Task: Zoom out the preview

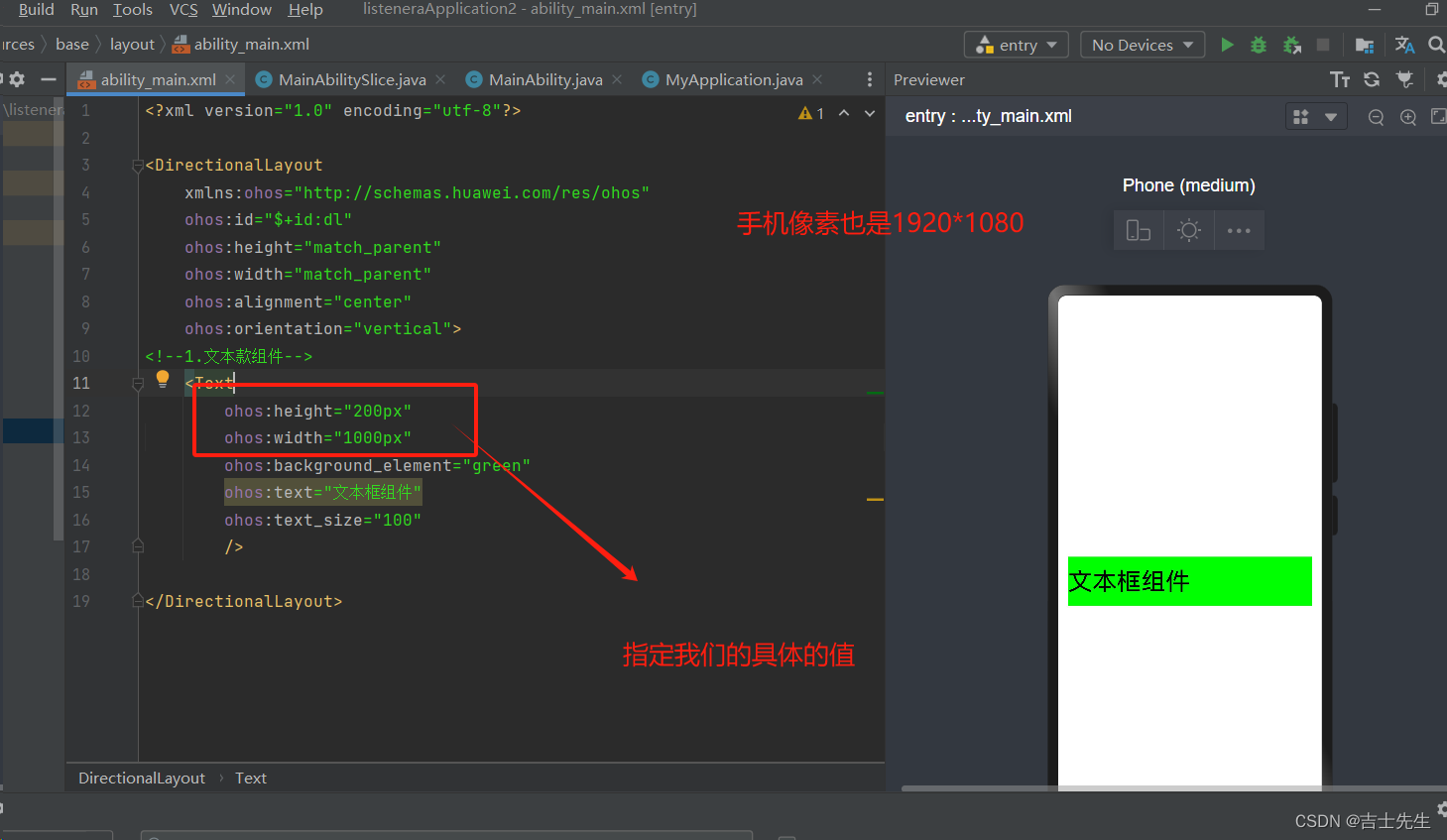Action: (1376, 117)
